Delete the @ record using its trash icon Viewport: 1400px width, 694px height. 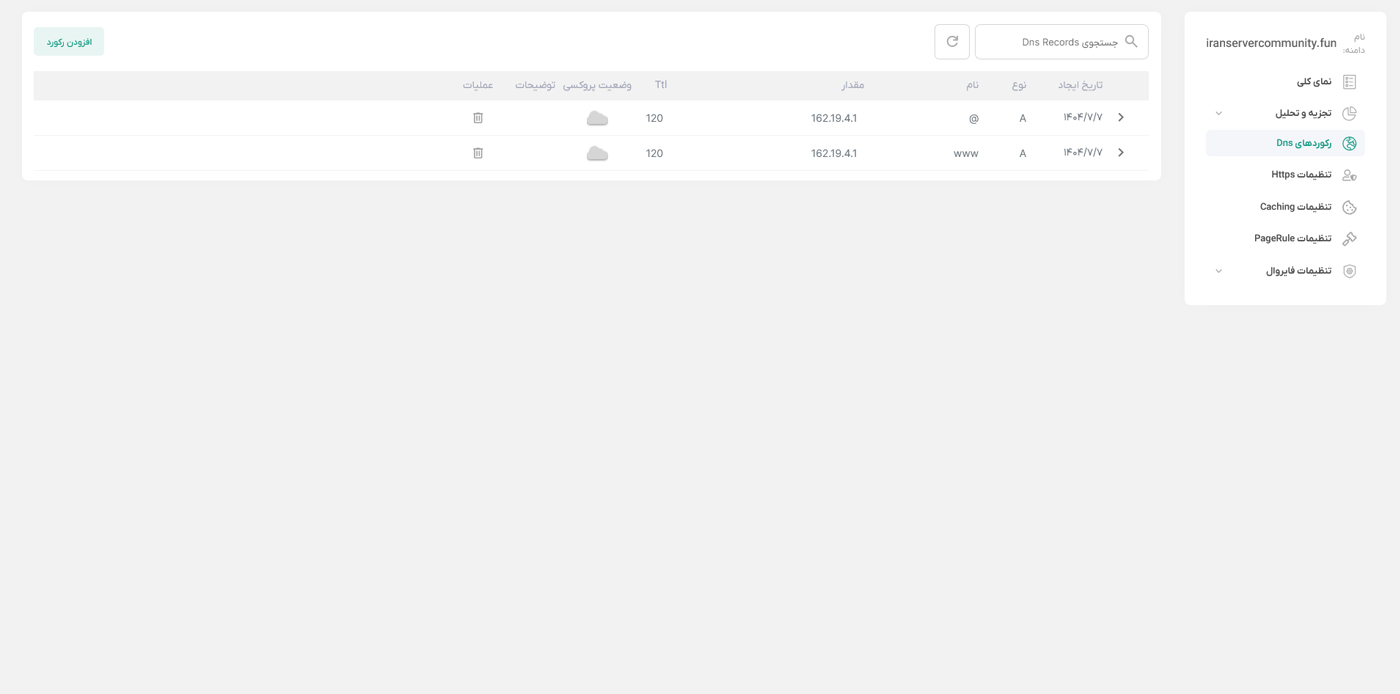[x=478, y=117]
